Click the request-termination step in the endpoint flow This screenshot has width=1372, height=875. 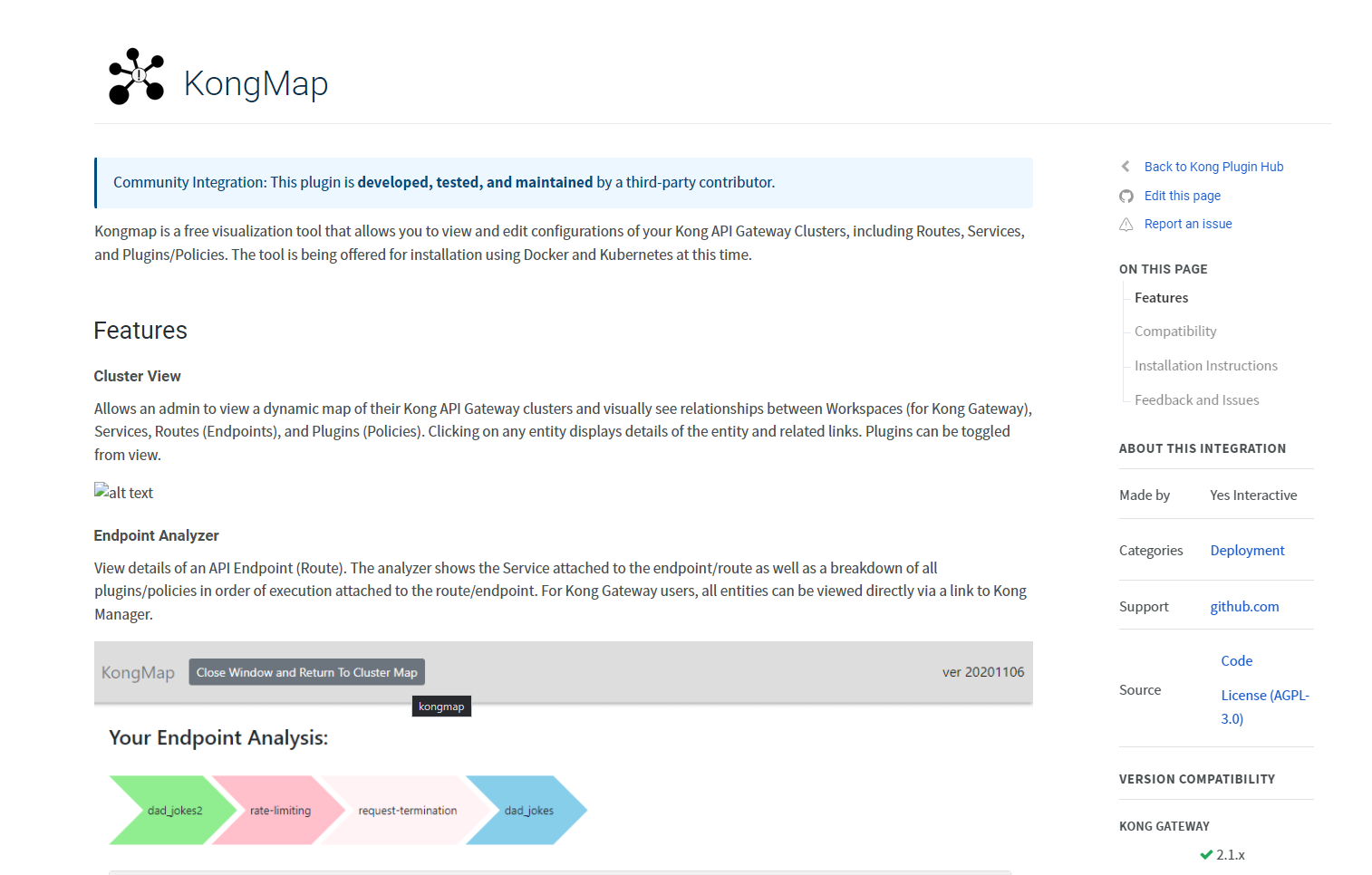[x=407, y=810]
